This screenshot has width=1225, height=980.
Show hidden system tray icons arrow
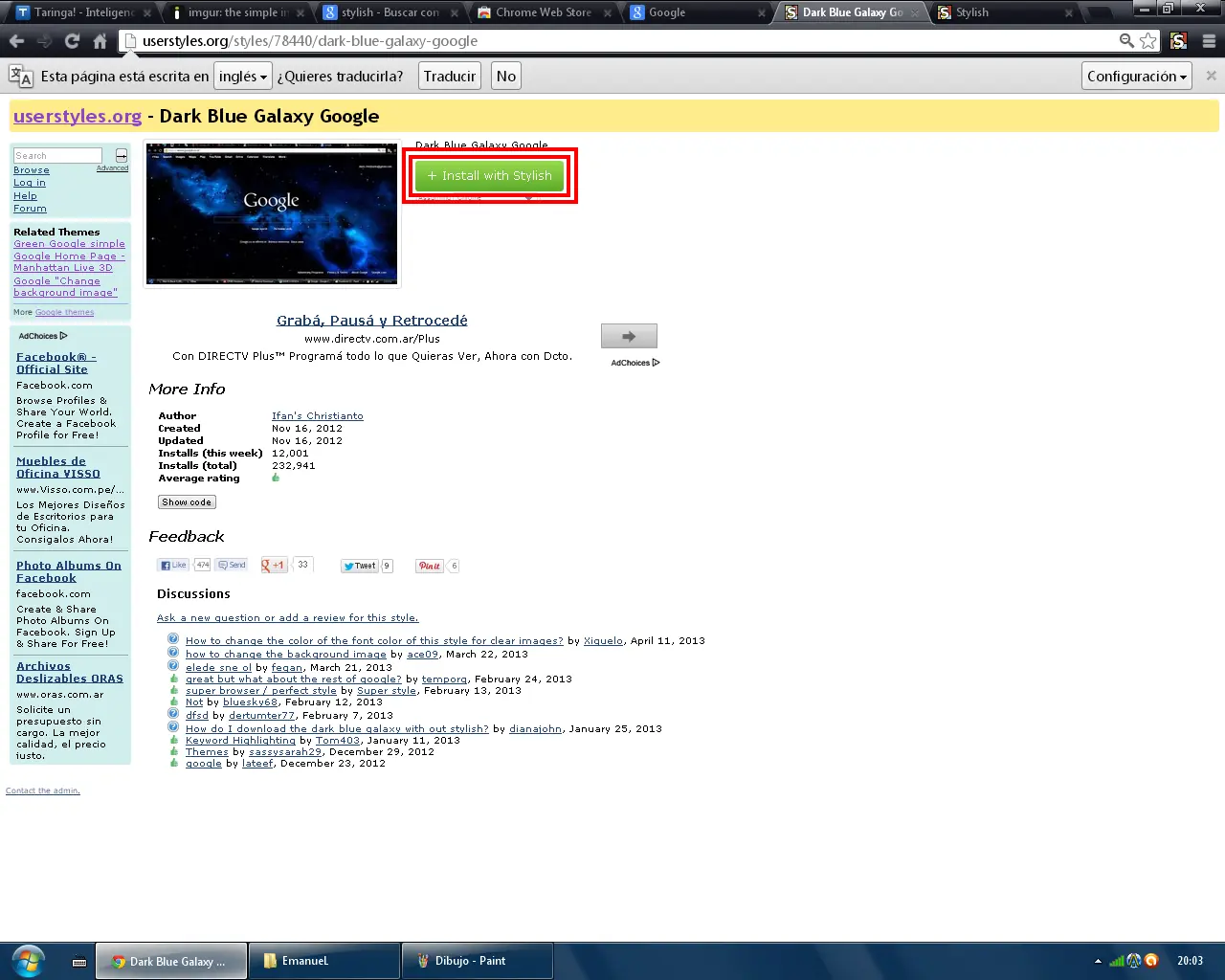[1098, 961]
